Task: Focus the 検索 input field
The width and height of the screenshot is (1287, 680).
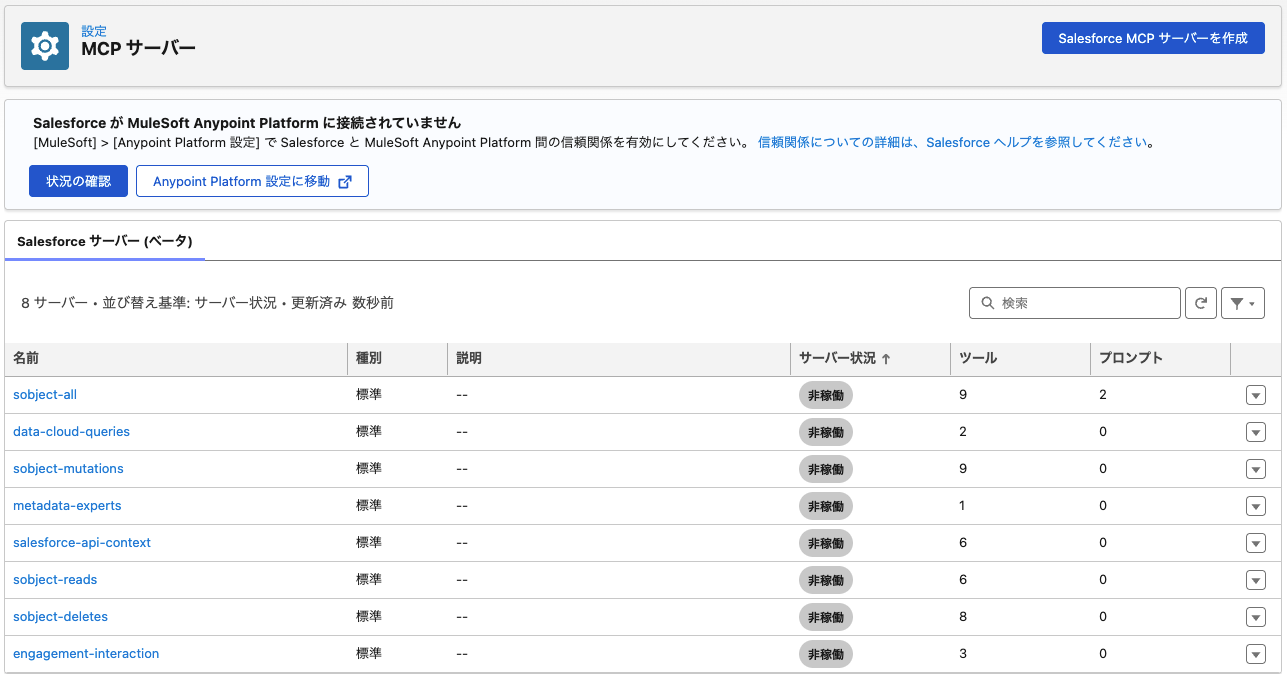Action: point(1075,303)
